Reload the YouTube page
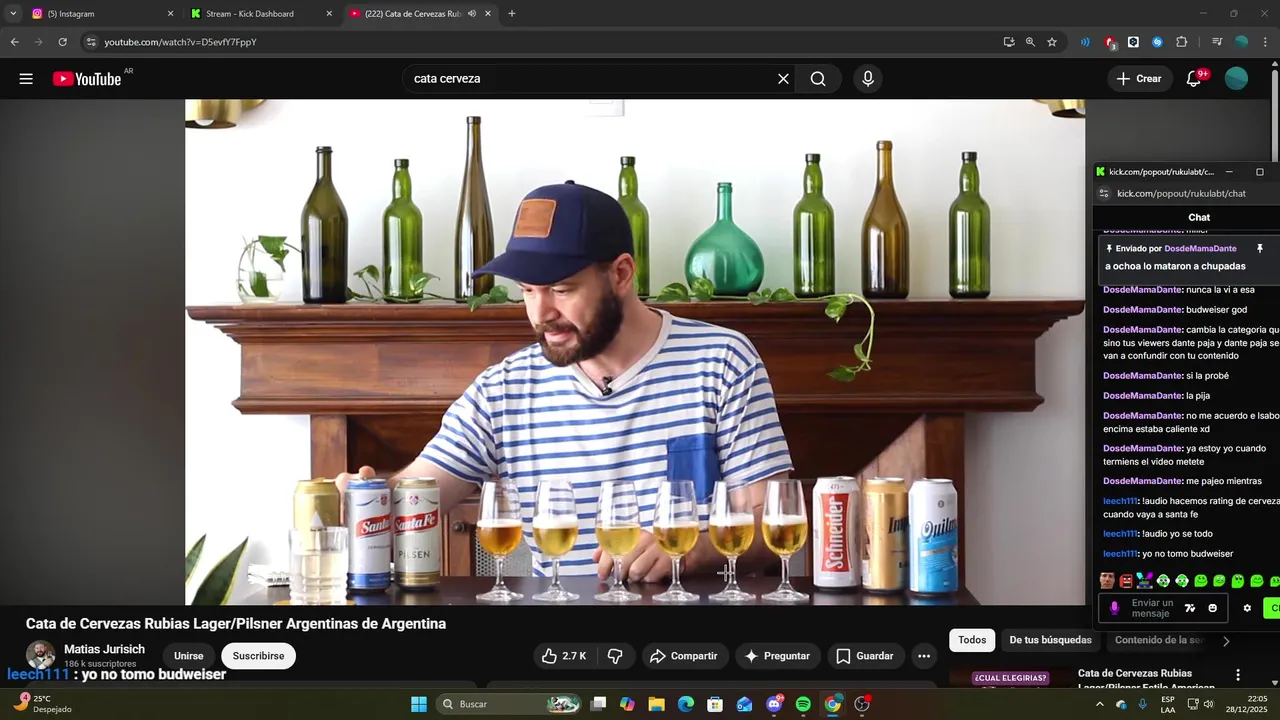The image size is (1280, 720). 62,42
